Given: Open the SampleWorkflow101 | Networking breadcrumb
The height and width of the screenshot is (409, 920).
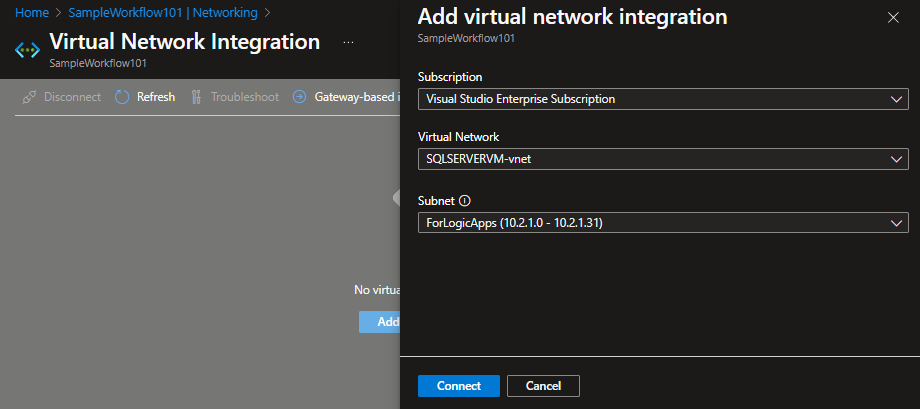Looking at the screenshot, I should click(163, 12).
